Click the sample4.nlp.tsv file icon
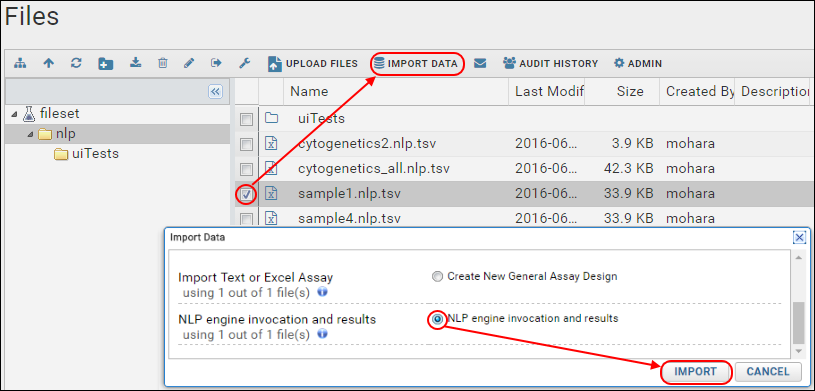815x391 pixels. [x=271, y=218]
